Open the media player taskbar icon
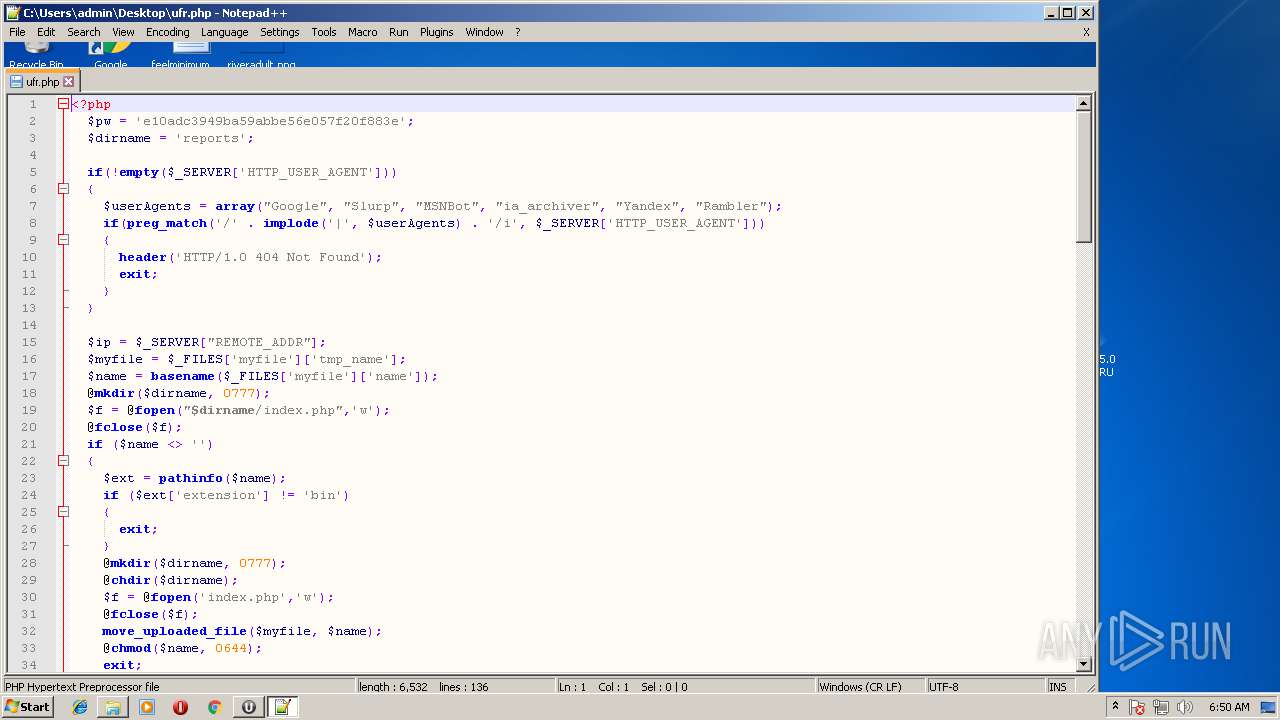Viewport: 1280px width, 720px height. point(147,707)
